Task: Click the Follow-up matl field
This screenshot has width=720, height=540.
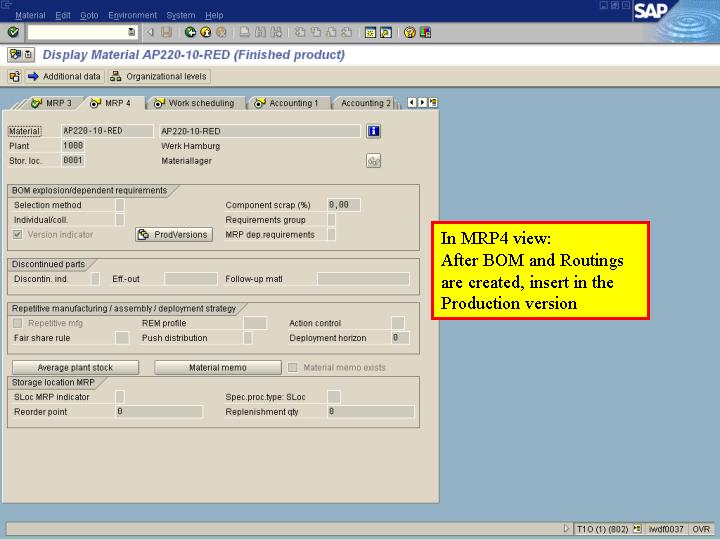Action: [x=363, y=279]
